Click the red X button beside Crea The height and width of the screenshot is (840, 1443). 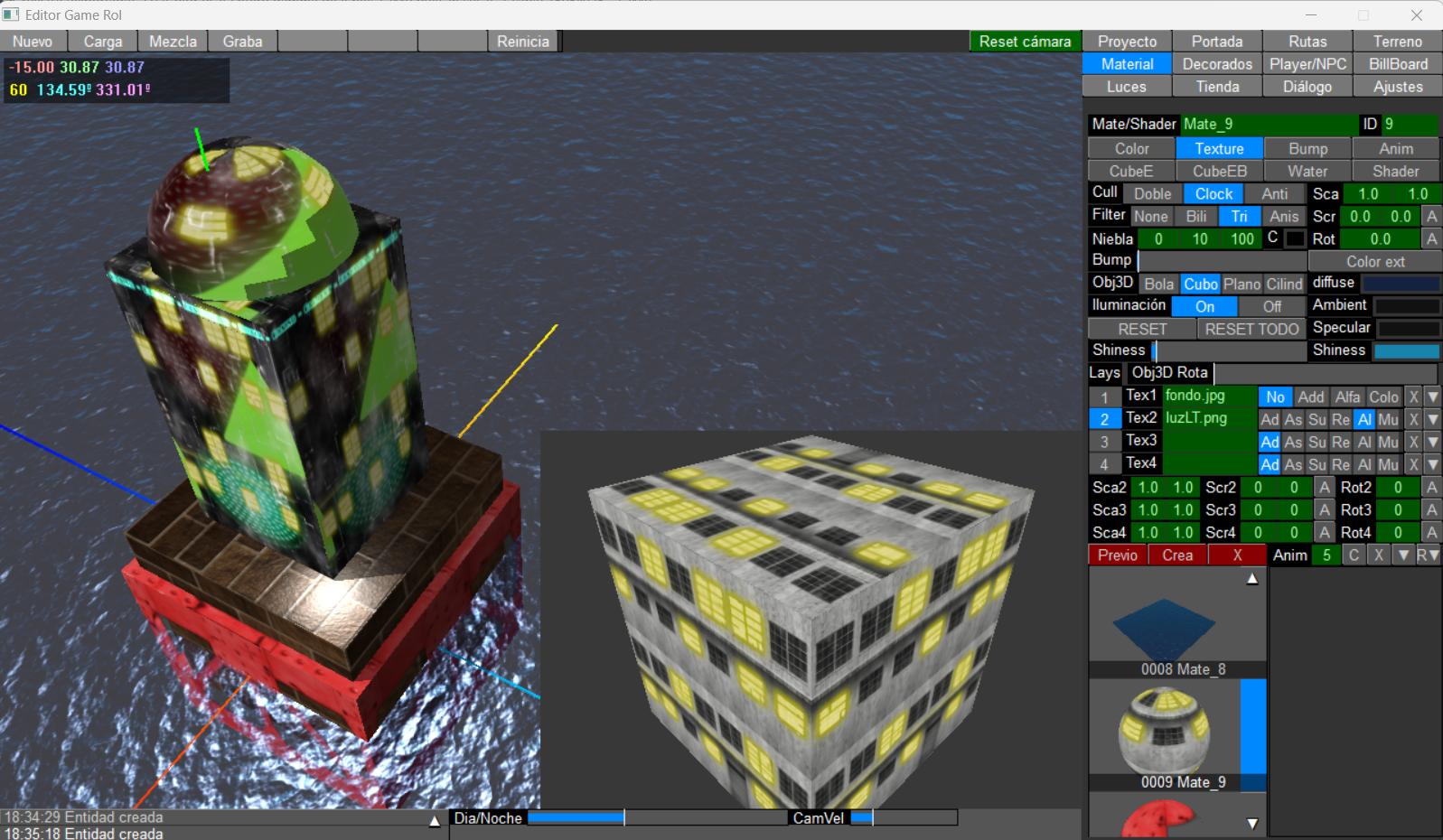click(x=1237, y=555)
